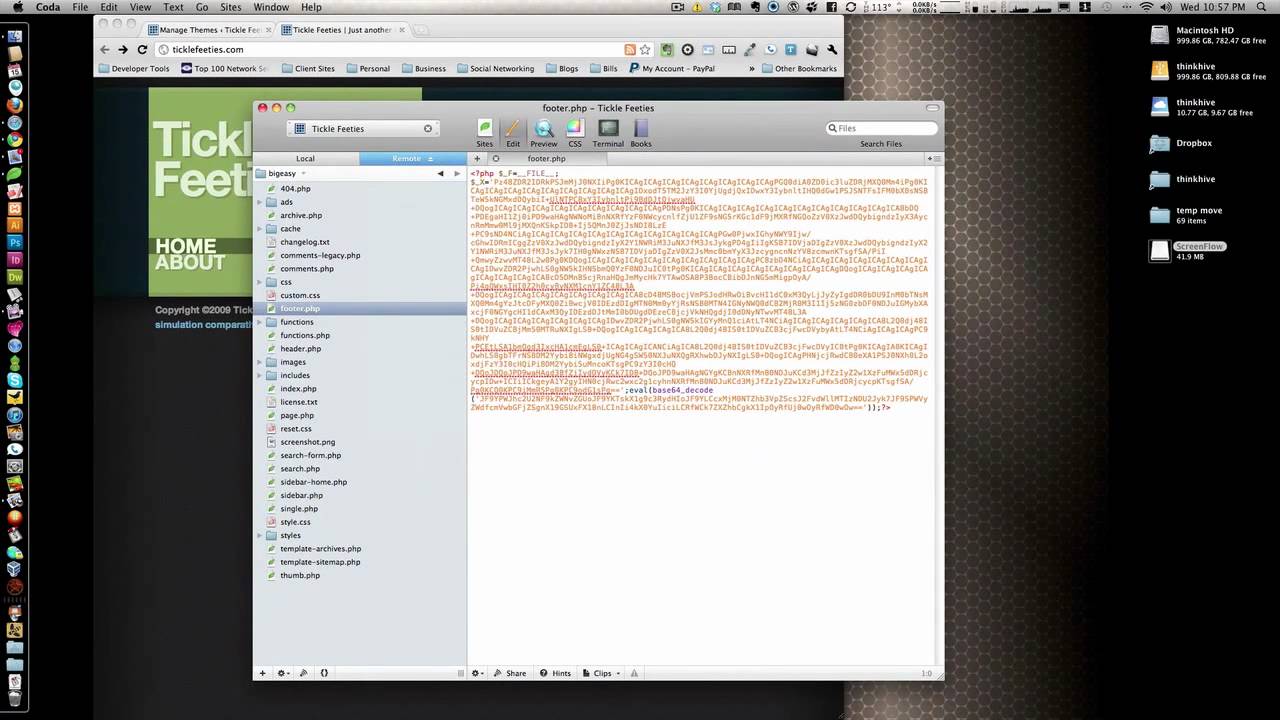Expand the ads folder
This screenshot has height=720, width=1280.
[260, 202]
